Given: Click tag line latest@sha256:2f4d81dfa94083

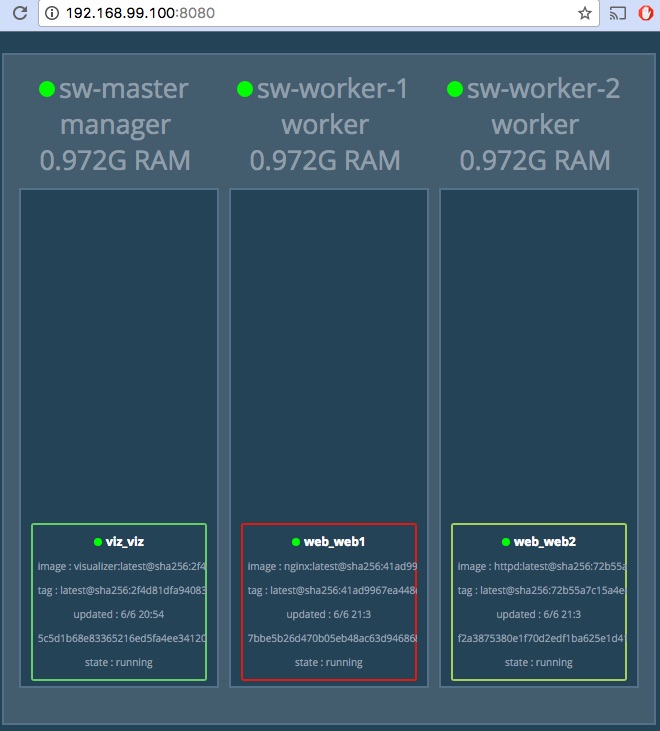Looking at the screenshot, I should pyautogui.click(x=122, y=591).
